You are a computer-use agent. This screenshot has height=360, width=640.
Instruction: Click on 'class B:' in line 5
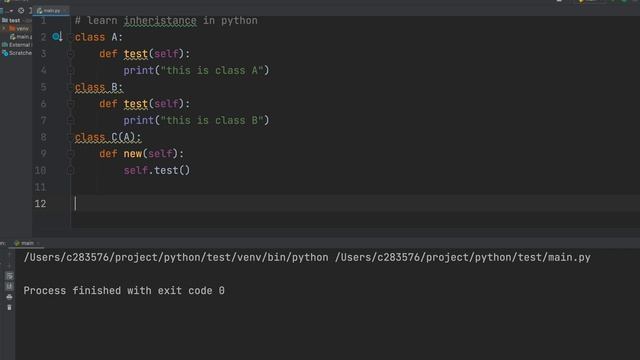pyautogui.click(x=99, y=87)
